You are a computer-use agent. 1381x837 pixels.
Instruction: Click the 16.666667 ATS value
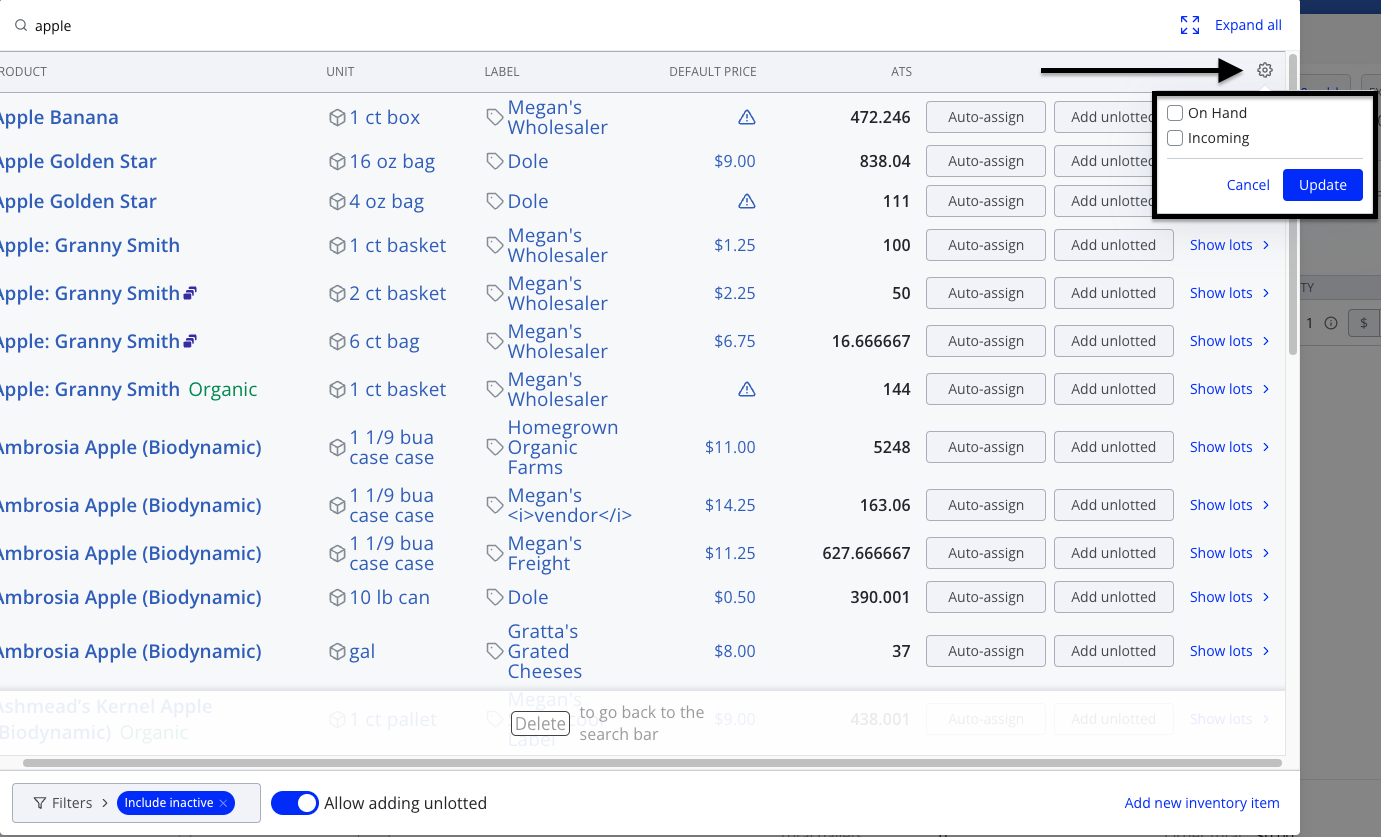[871, 341]
